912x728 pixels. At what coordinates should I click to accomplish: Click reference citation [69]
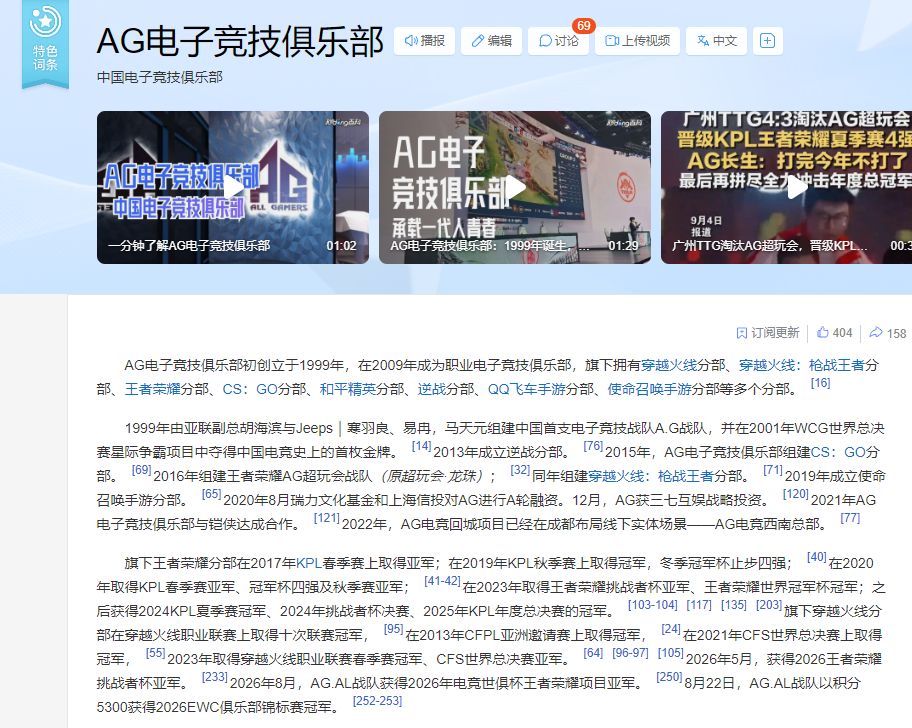[141, 470]
